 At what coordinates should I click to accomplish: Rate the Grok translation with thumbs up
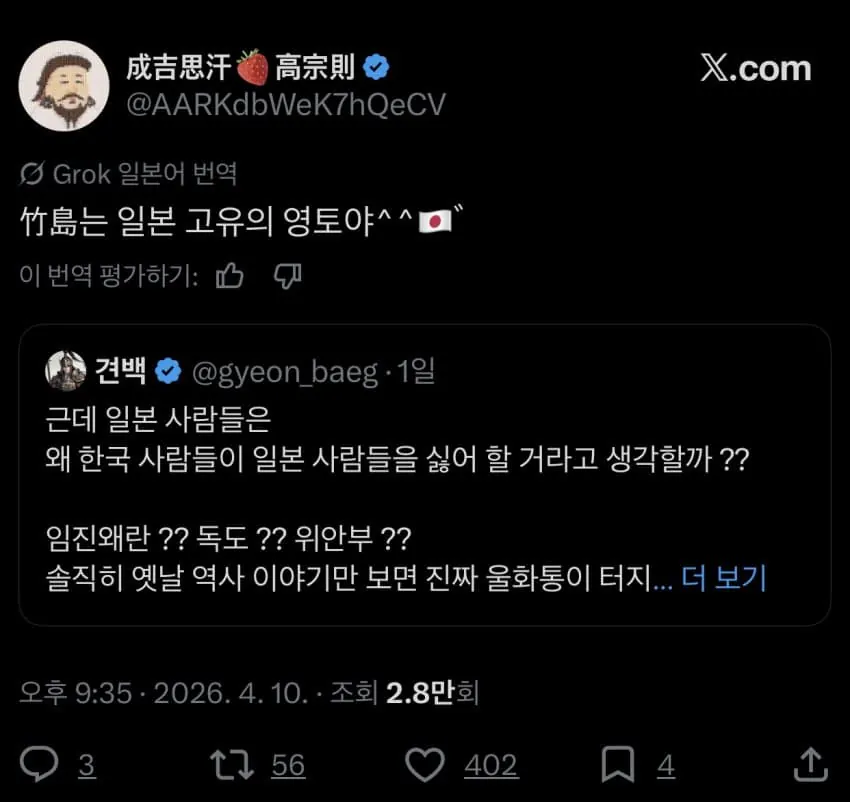[x=231, y=277]
